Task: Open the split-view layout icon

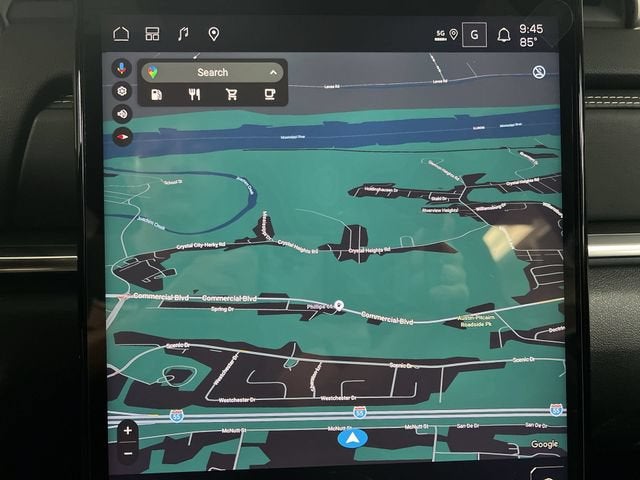Action: click(152, 34)
